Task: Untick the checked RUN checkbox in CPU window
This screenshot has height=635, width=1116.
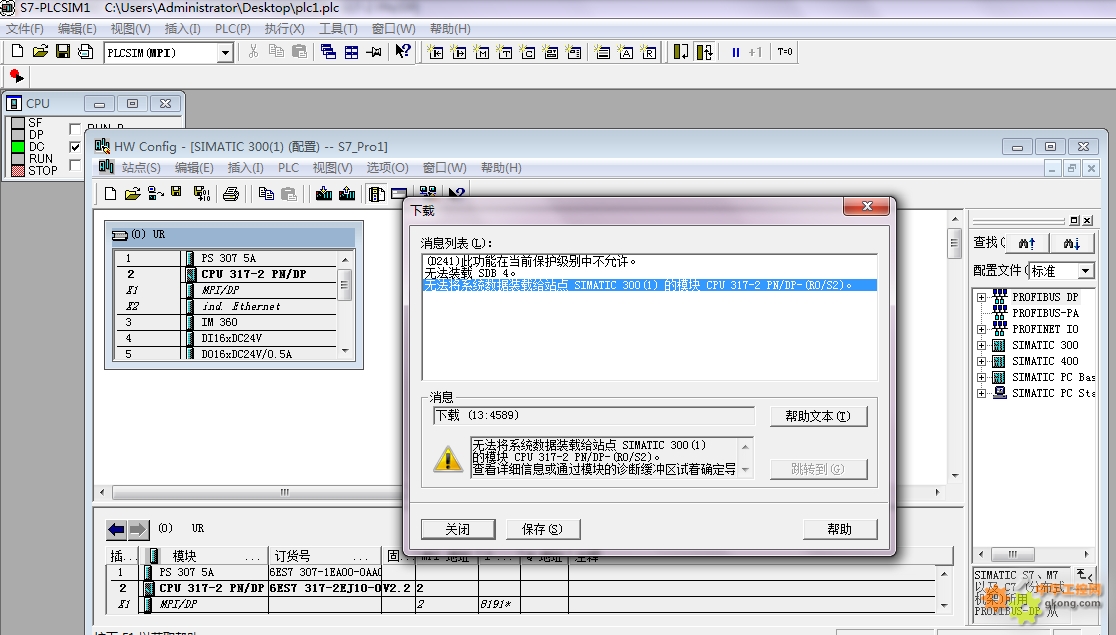Action: coord(75,147)
